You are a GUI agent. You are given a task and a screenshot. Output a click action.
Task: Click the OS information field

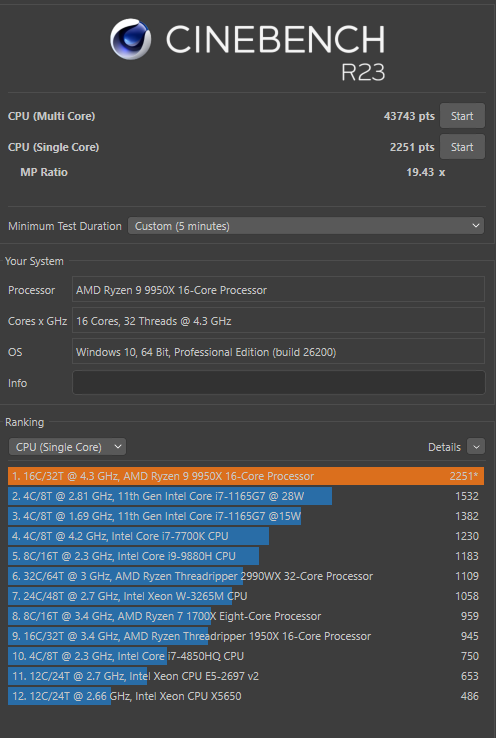tap(279, 352)
